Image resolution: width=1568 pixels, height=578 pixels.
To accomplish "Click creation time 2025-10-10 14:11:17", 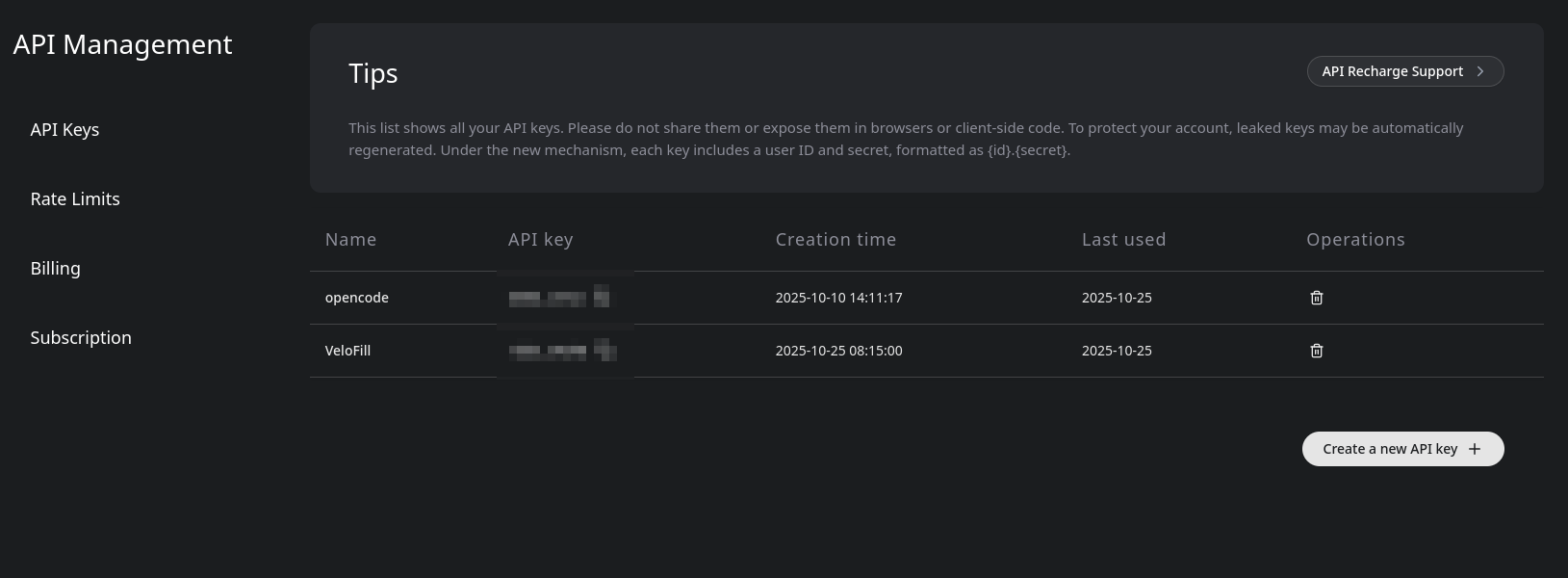I will (x=838, y=298).
